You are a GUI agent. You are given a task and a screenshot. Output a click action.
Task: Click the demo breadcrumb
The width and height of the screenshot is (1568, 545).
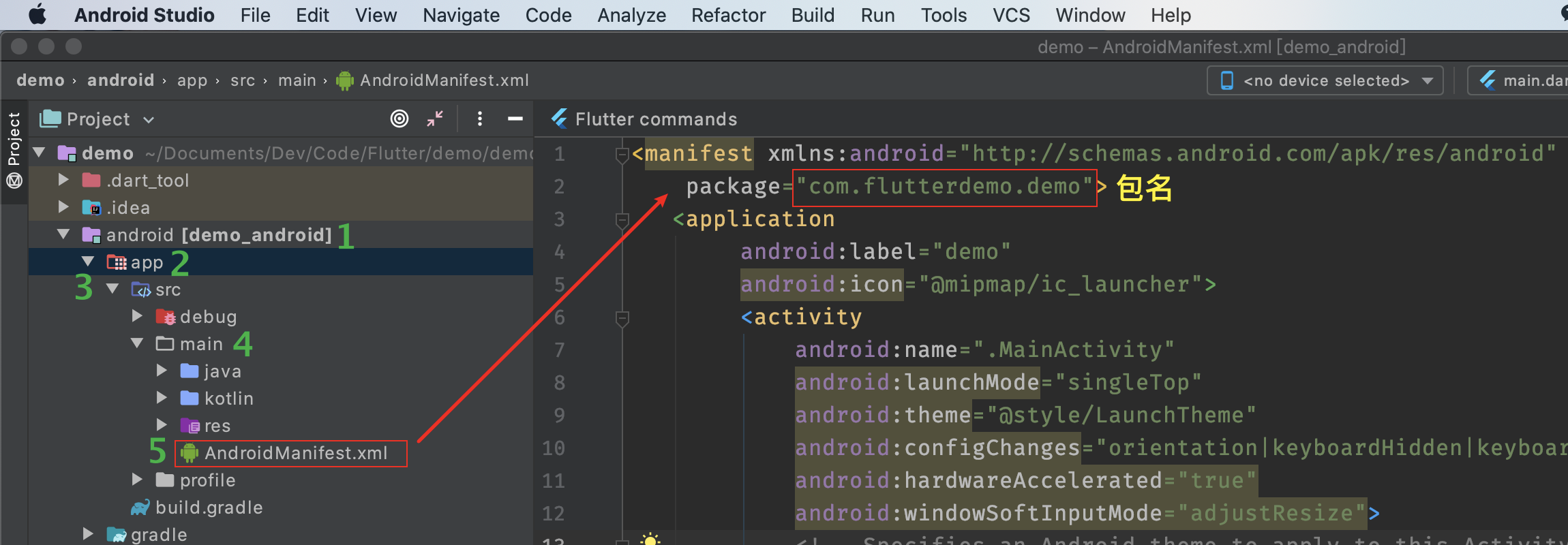(x=40, y=80)
